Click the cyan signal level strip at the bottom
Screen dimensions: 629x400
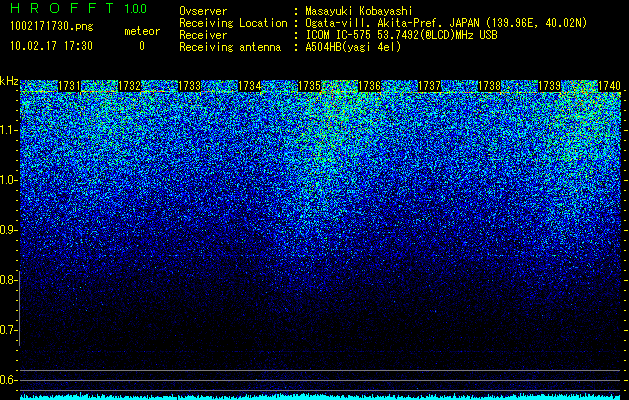coord(320,397)
